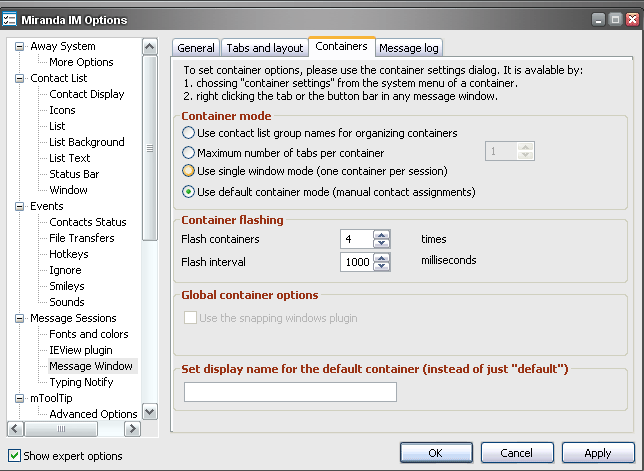Click the default container display name field

(290, 392)
